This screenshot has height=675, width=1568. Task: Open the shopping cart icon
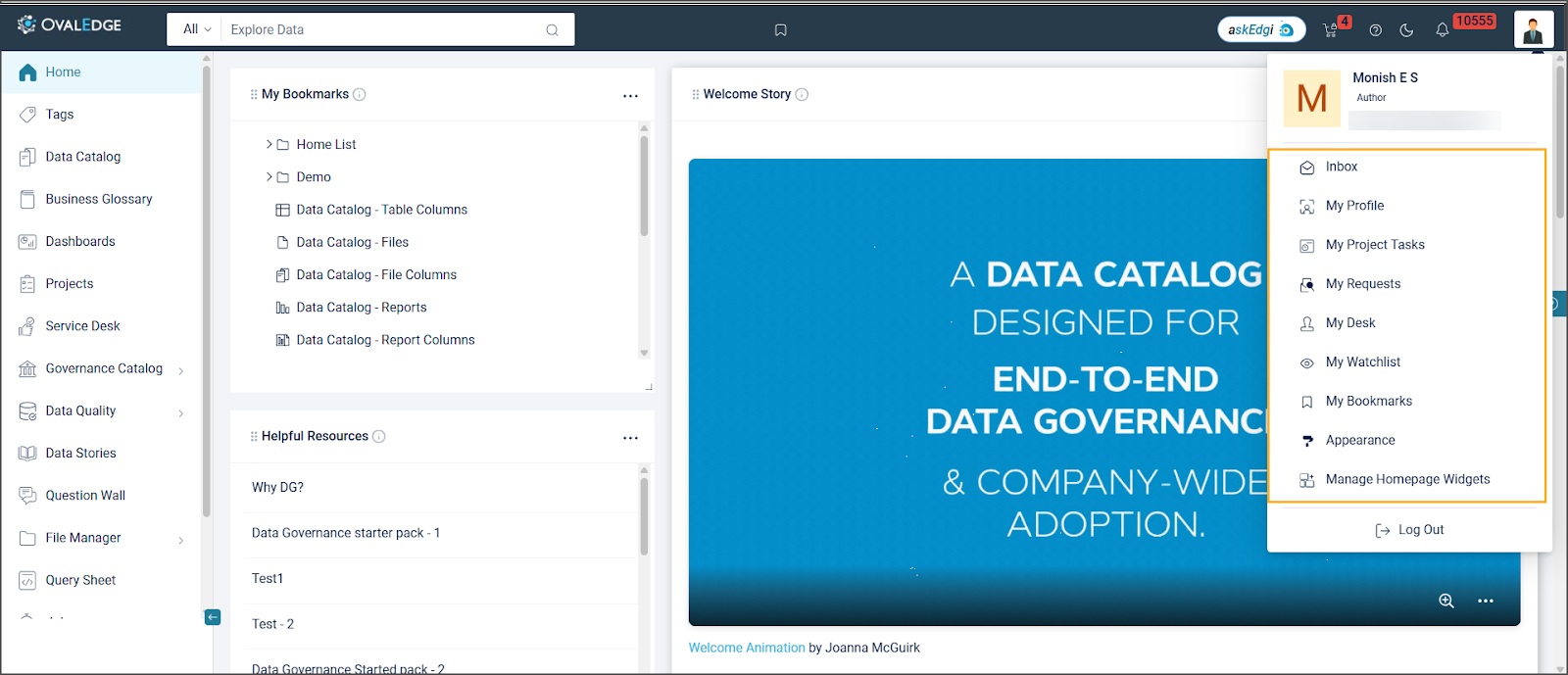click(1330, 30)
